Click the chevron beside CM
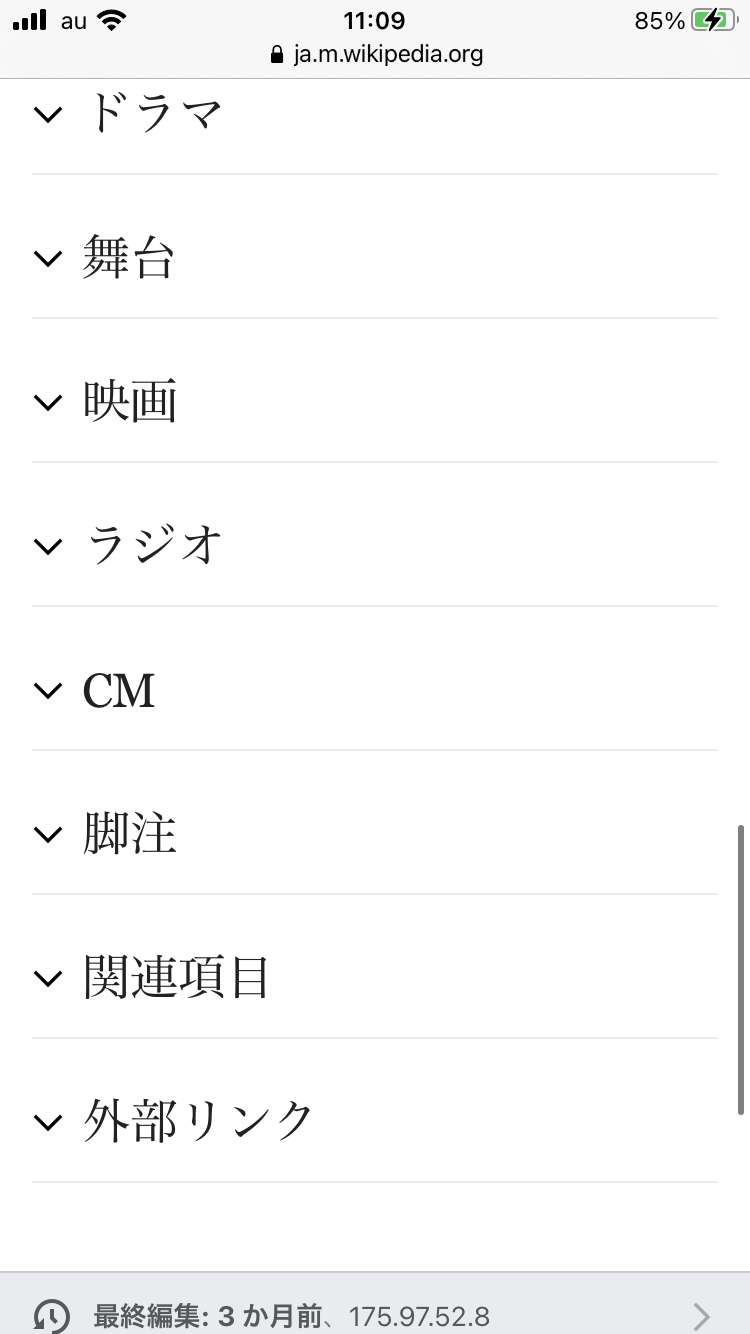This screenshot has width=750, height=1334. 48,691
